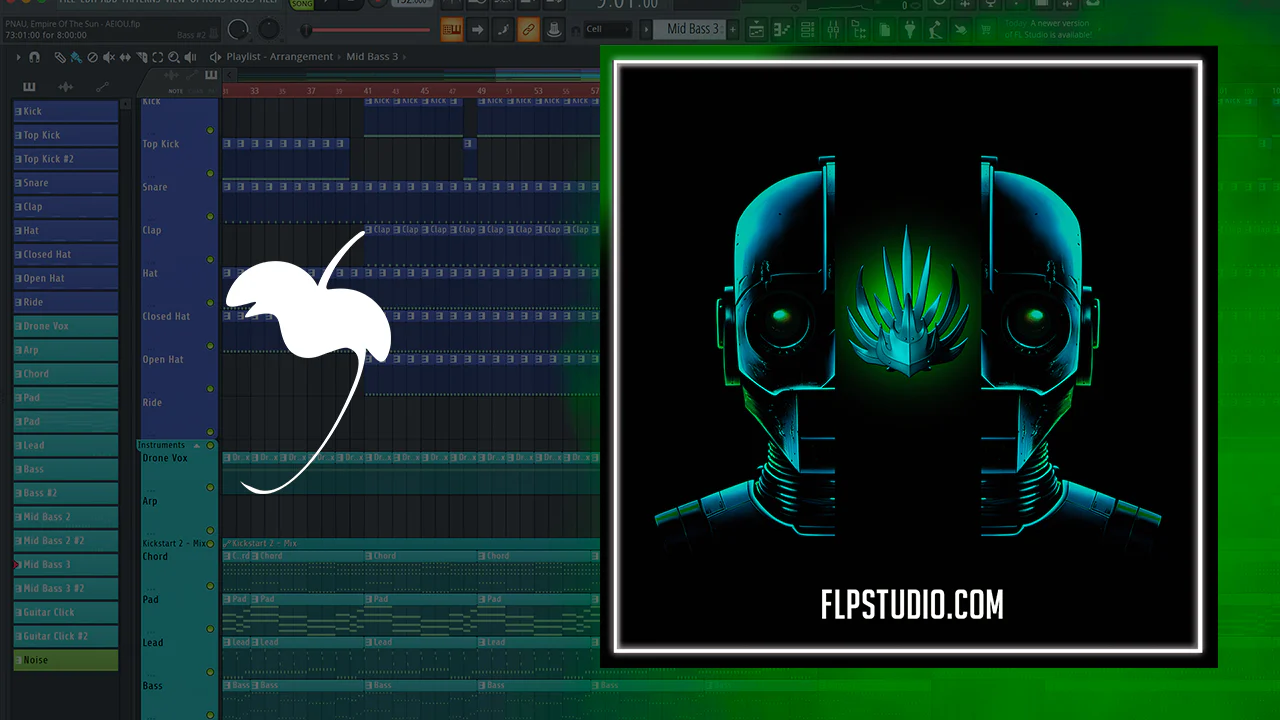
Task: Select the Delete tool in playlist toolbar
Action: point(92,57)
